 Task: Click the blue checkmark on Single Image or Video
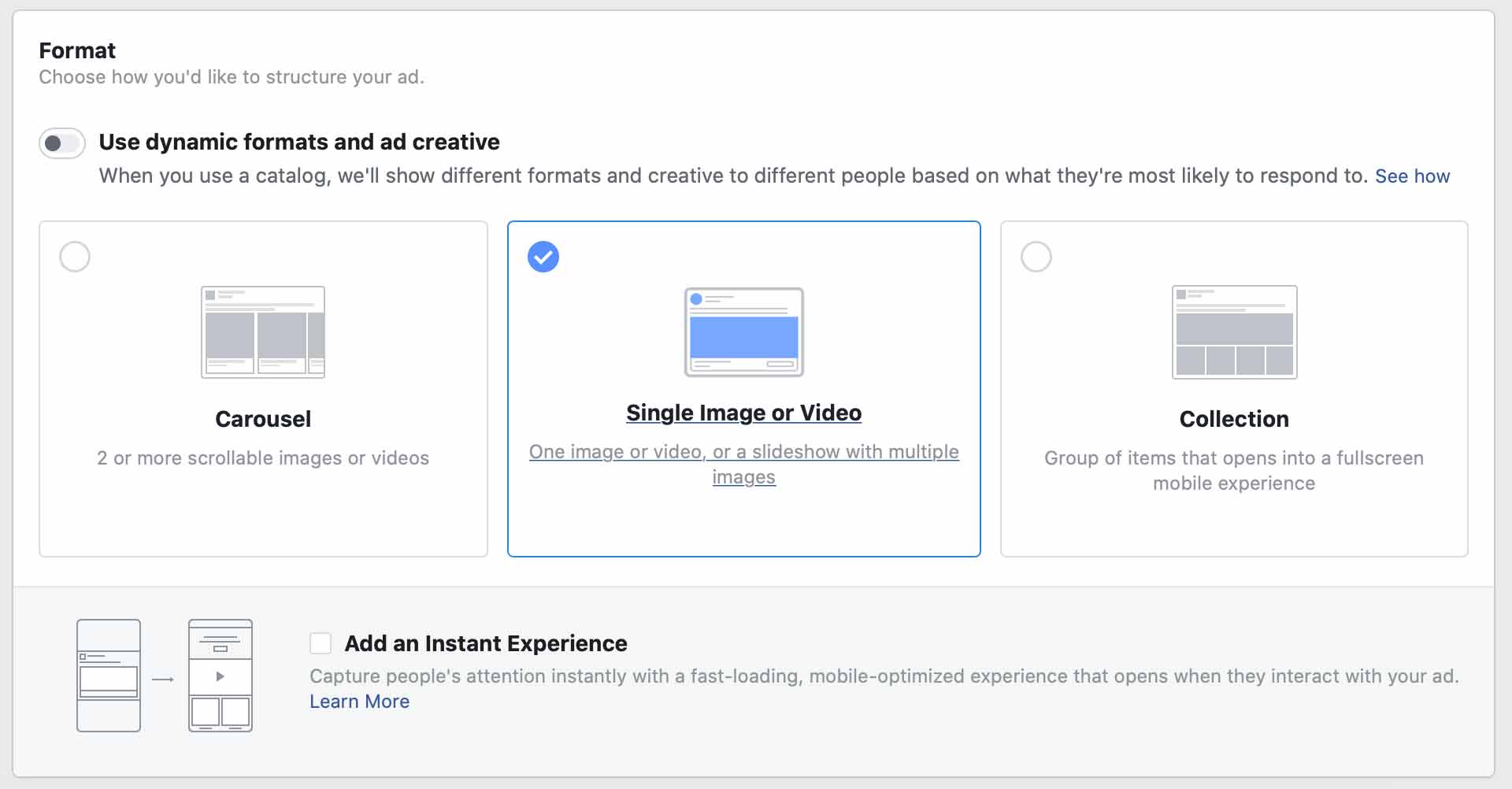click(543, 256)
